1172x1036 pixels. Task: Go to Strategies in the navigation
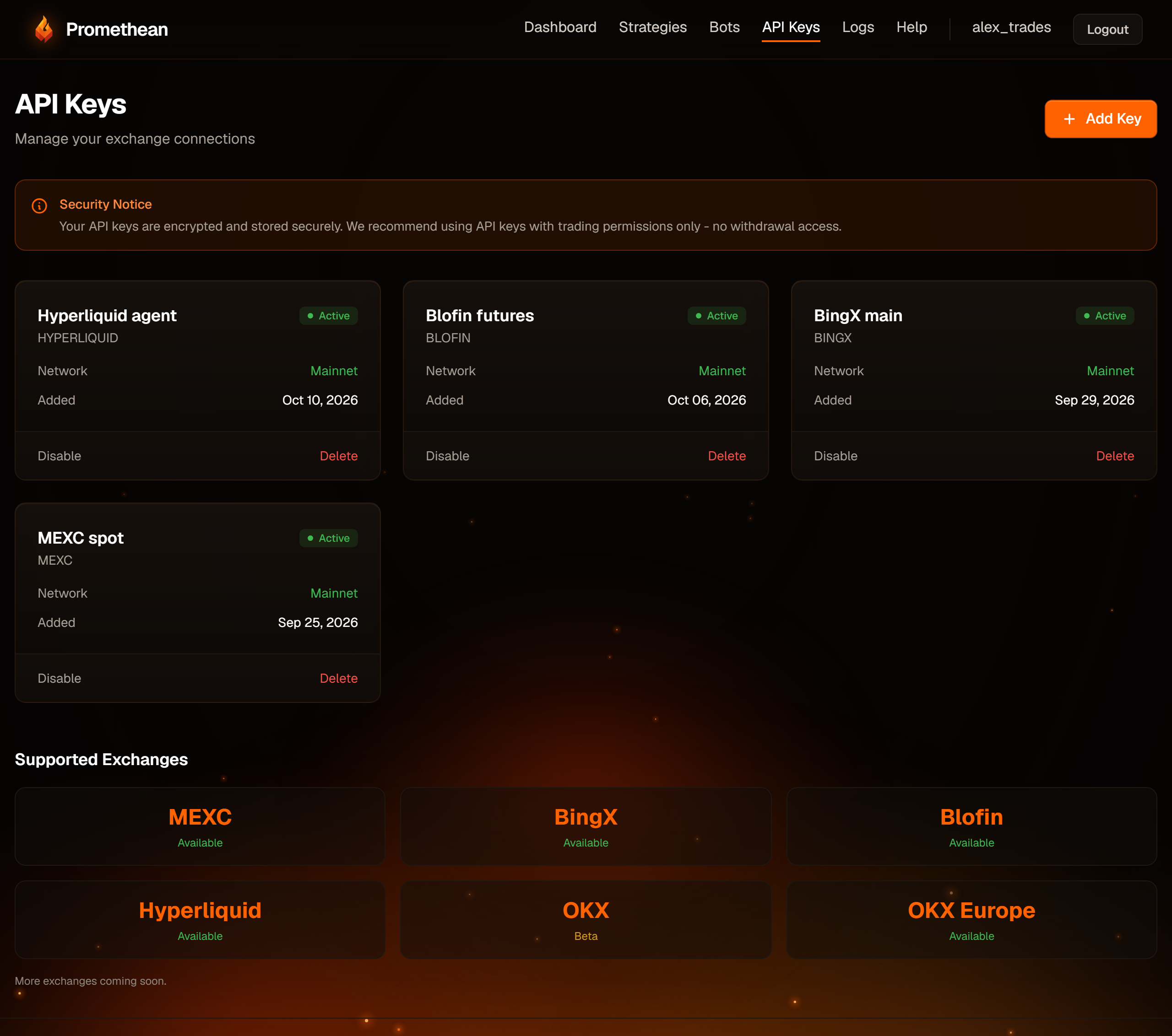coord(652,27)
